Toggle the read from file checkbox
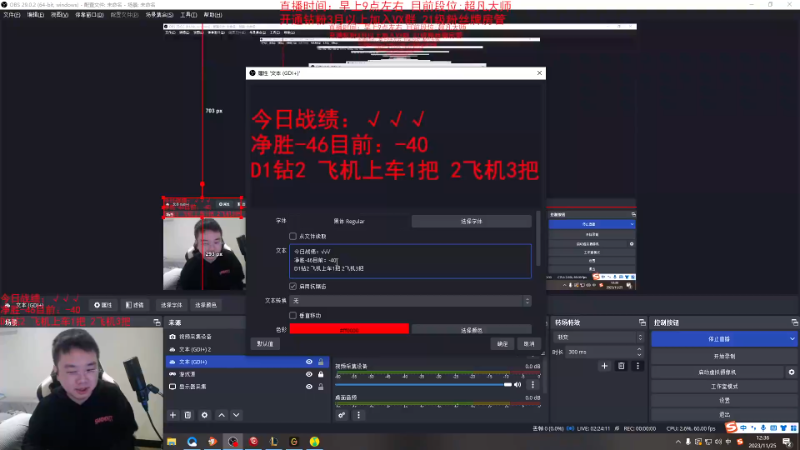Screen dimensions: 800x450 (x=293, y=236)
